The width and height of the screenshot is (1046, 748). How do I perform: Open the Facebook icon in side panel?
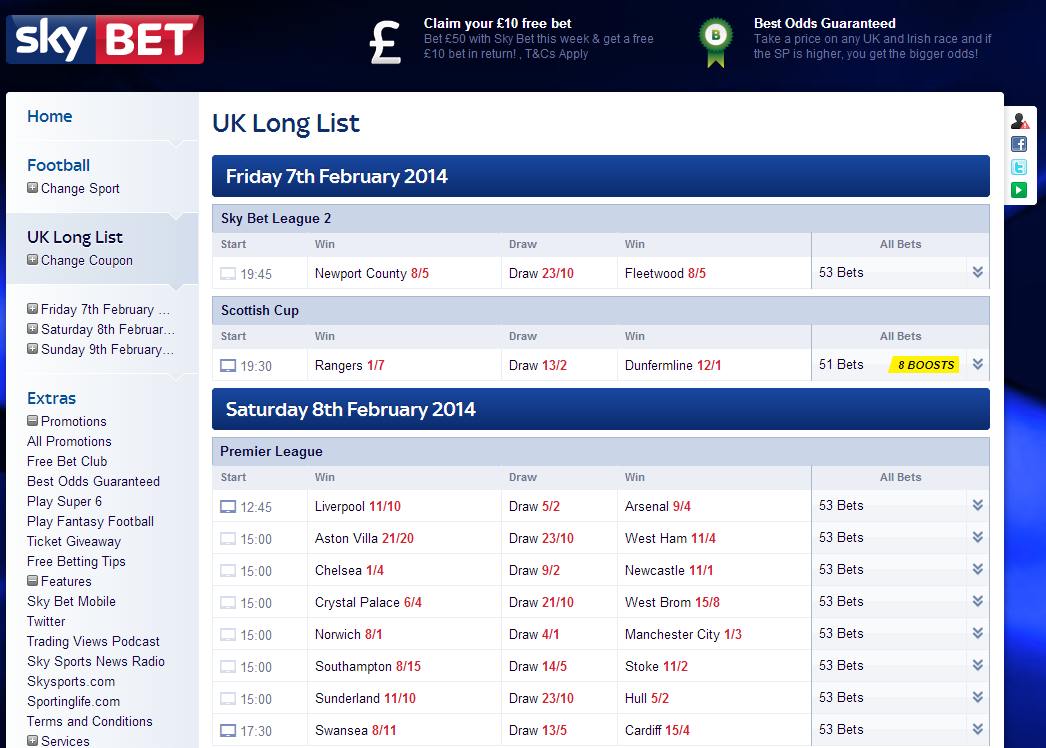[1019, 144]
